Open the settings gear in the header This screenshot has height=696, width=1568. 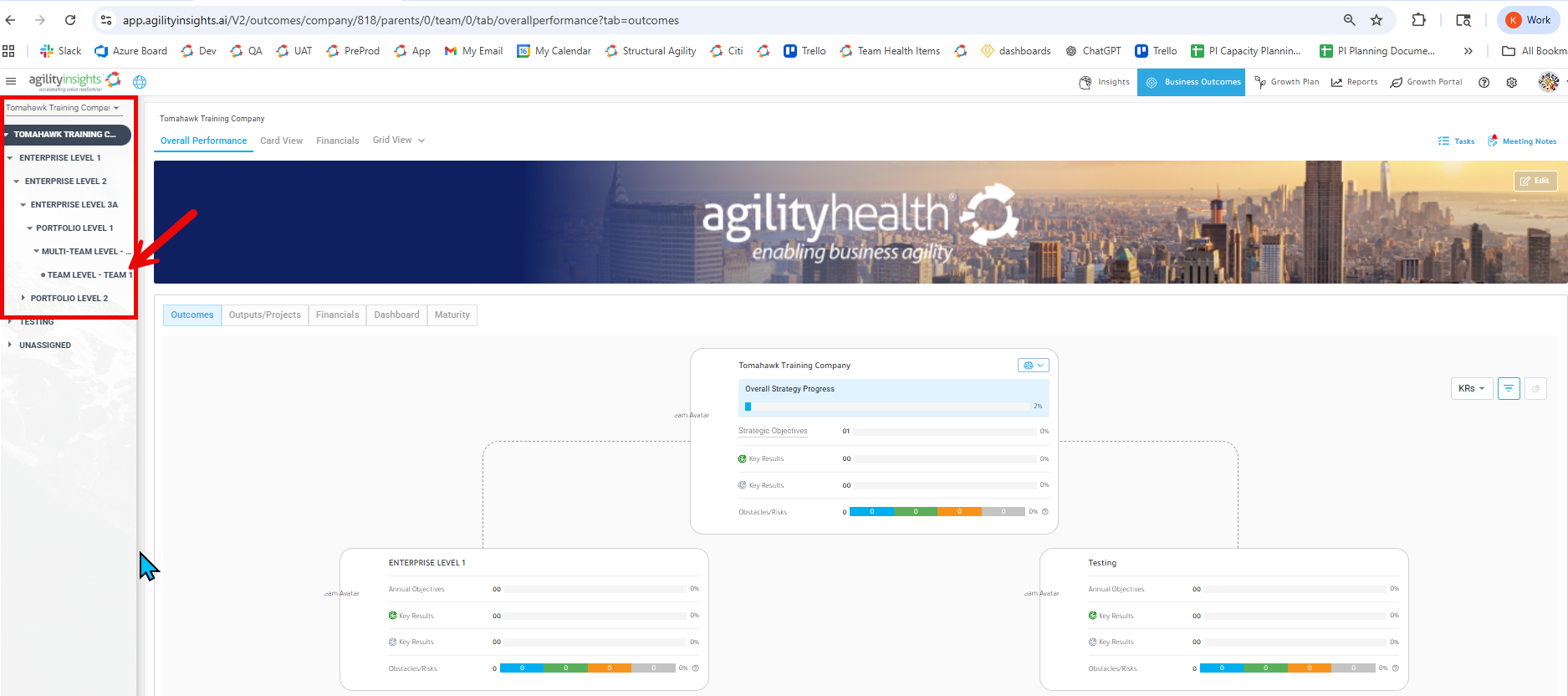click(1511, 82)
